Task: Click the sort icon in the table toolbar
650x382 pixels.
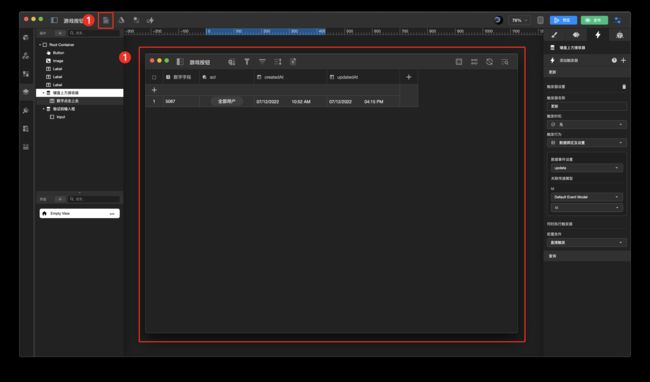Action: [262, 62]
